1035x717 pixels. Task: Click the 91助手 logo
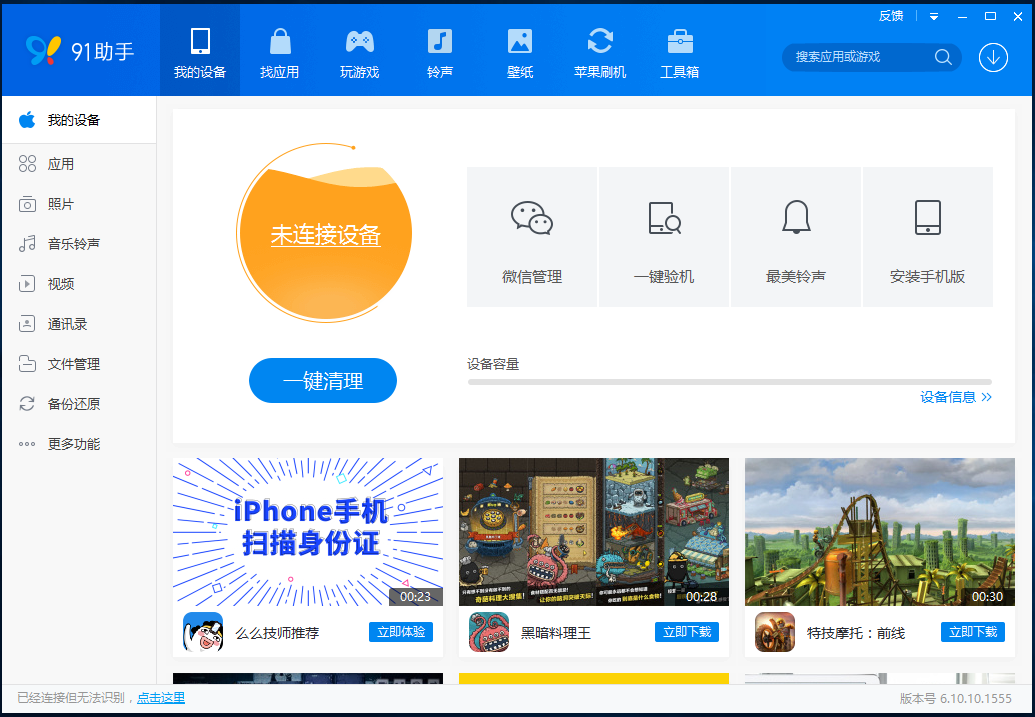coord(80,51)
